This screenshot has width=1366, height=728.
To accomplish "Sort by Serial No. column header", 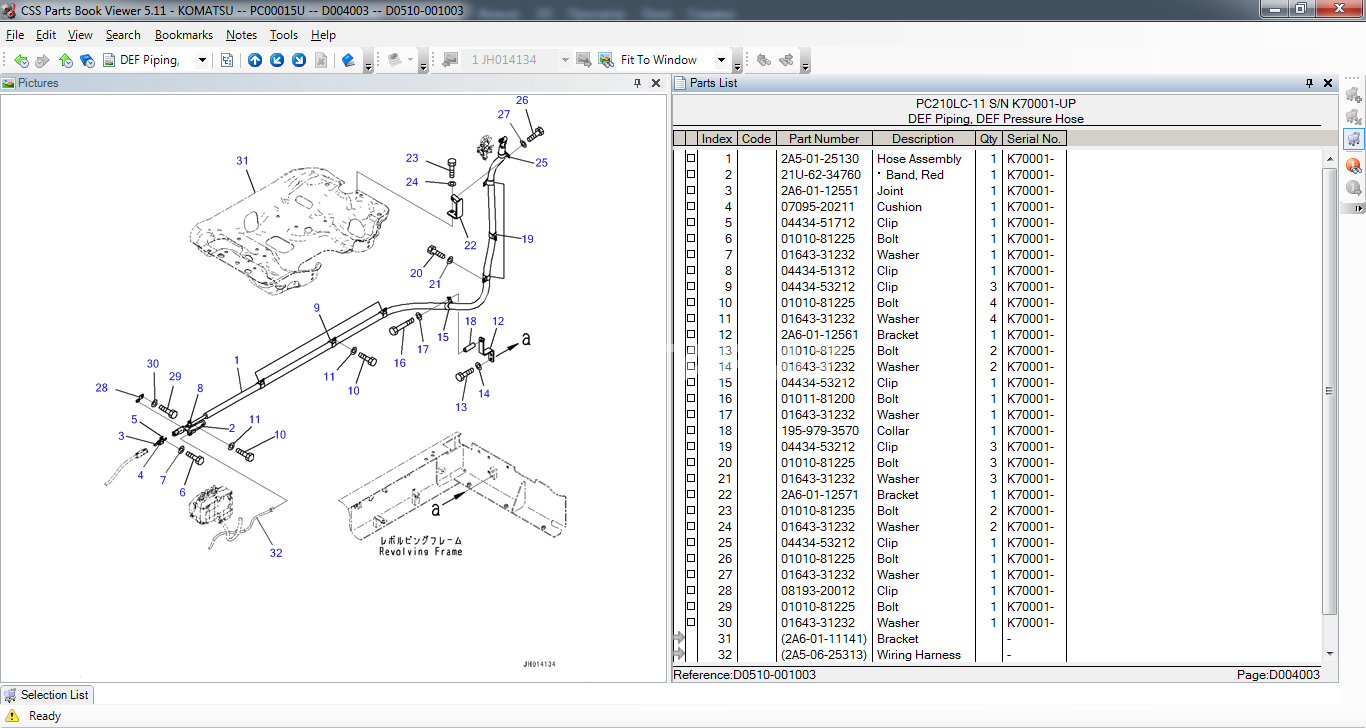I will [1034, 139].
